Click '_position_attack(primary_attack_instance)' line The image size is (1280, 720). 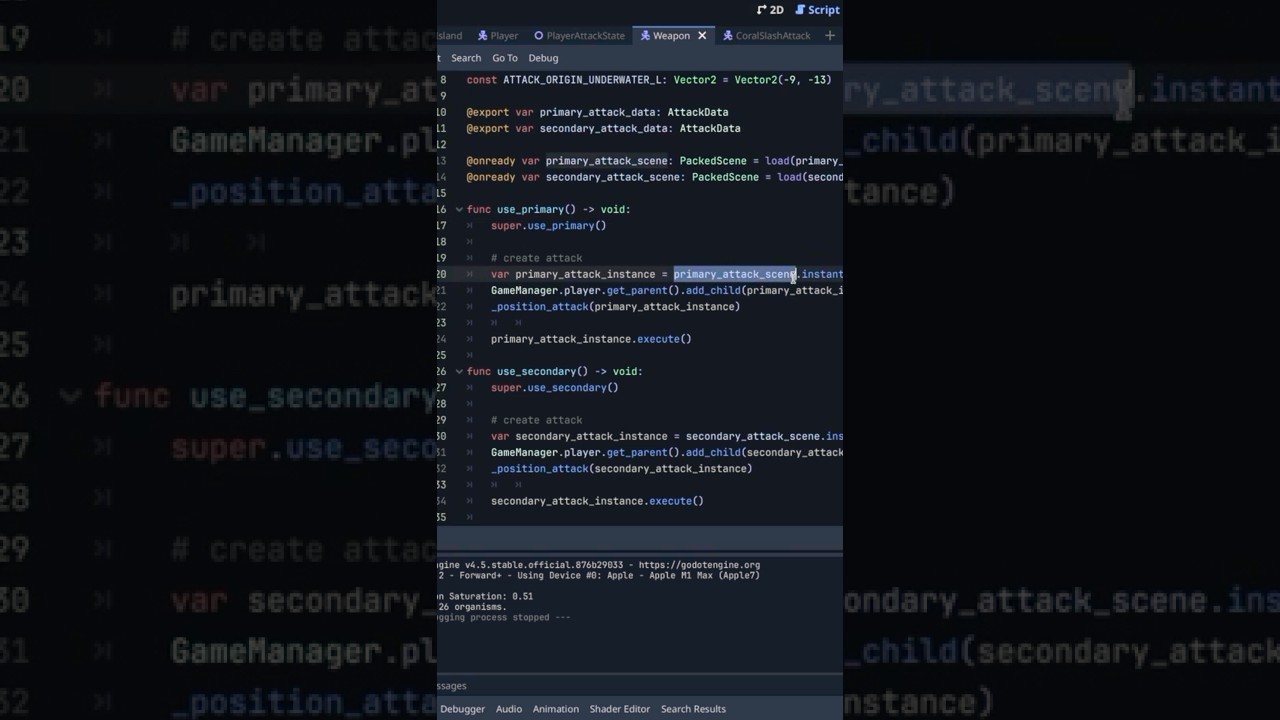[x=615, y=307]
